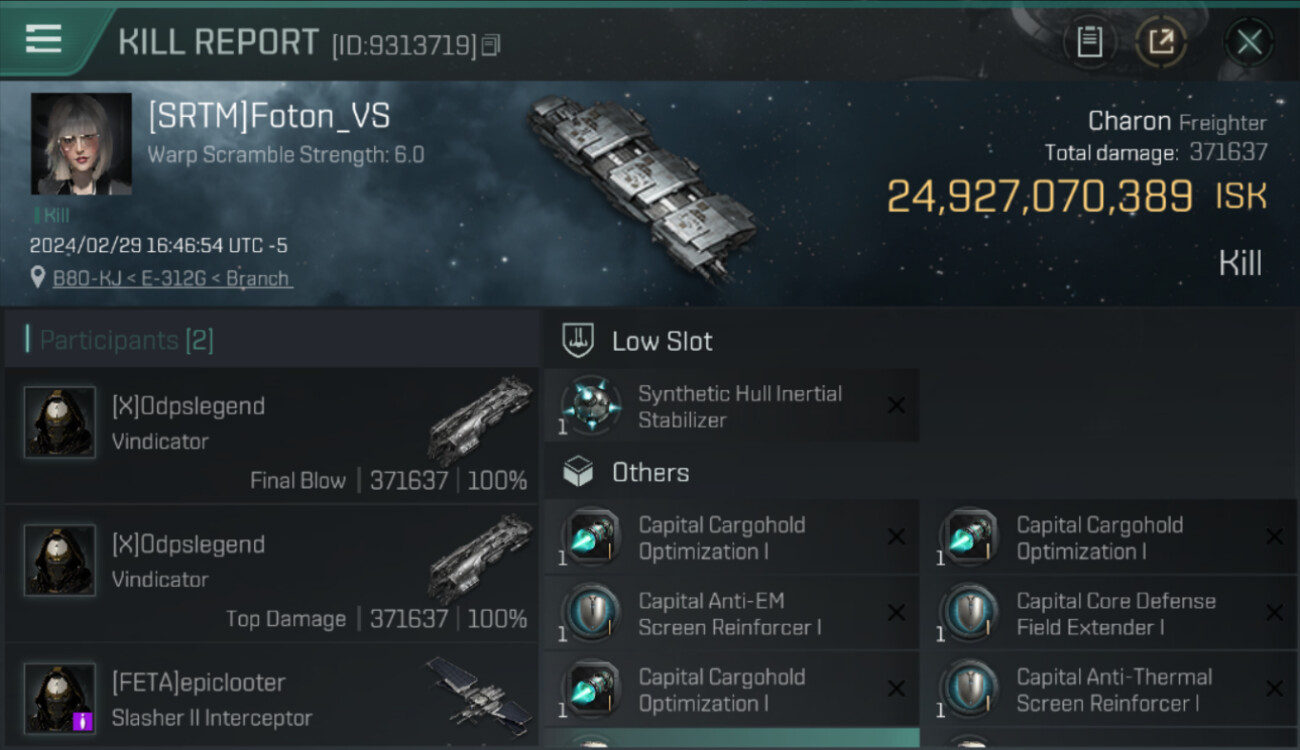The height and width of the screenshot is (750, 1300).
Task: Click the Low Slot section icon
Action: pos(578,340)
